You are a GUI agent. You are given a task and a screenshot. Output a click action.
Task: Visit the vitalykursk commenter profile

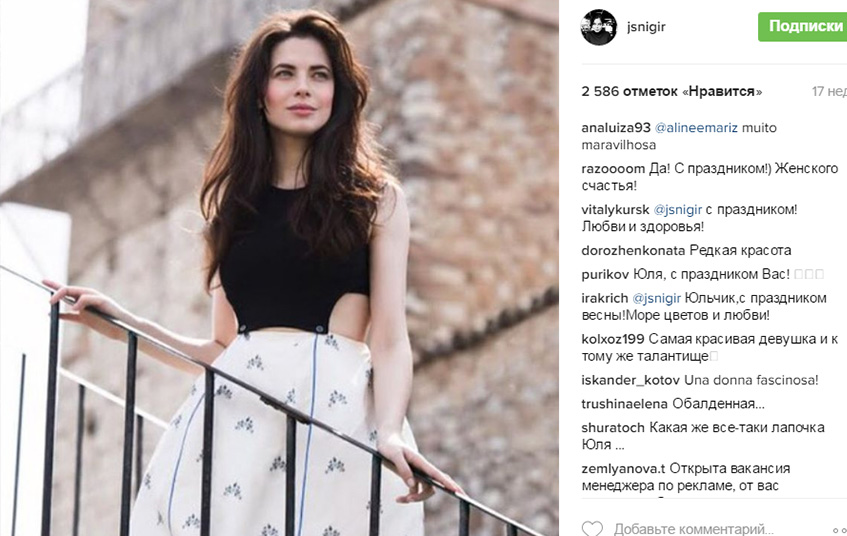click(x=615, y=210)
